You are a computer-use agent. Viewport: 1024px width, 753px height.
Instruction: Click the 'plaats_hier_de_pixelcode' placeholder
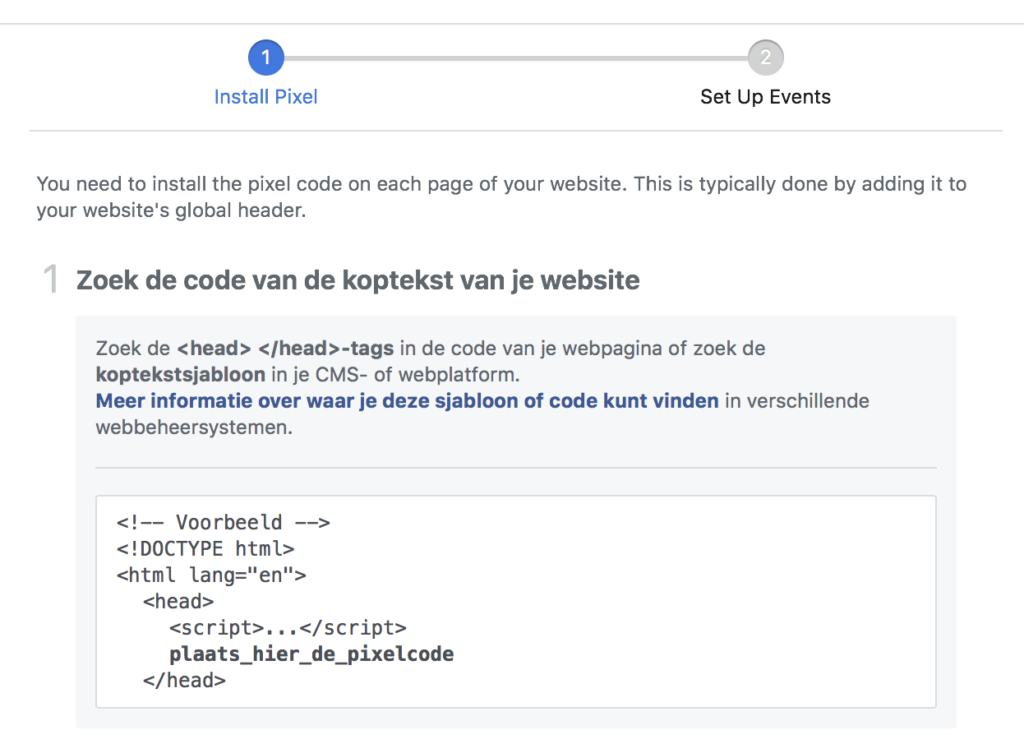pyautogui.click(x=312, y=654)
